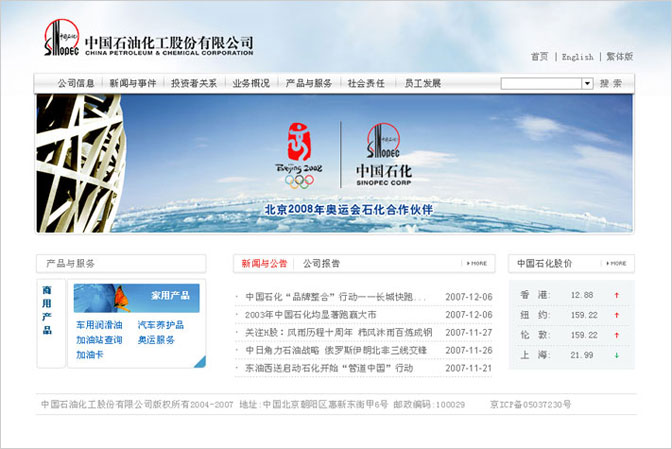672x449 pixels.
Task: Select the 公司报告 tab
Action: point(321,263)
